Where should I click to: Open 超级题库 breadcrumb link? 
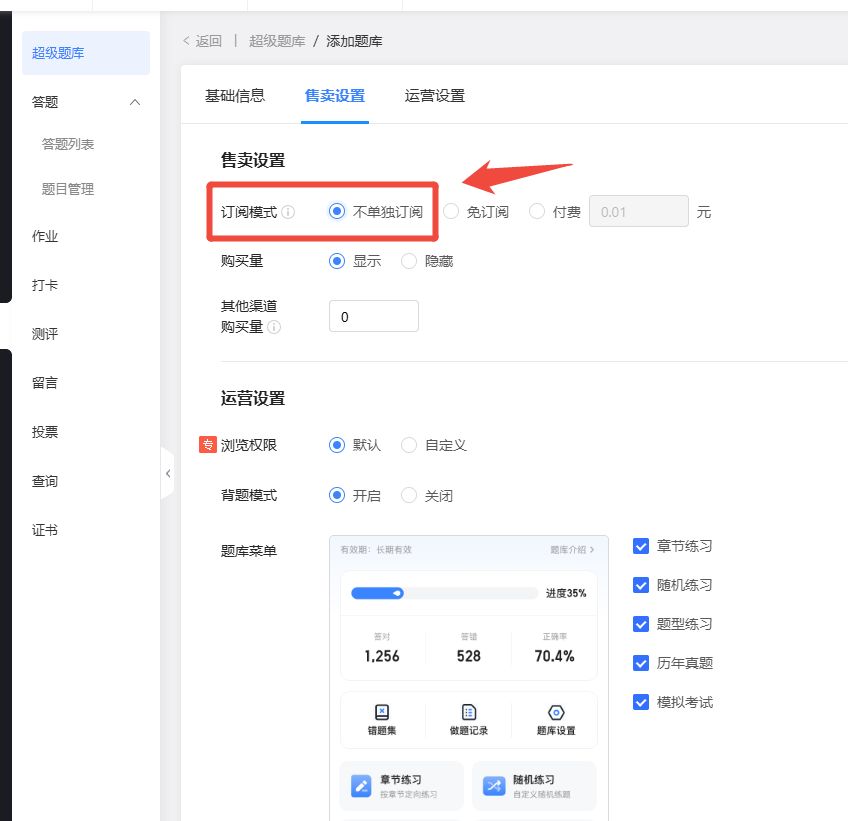(278, 41)
